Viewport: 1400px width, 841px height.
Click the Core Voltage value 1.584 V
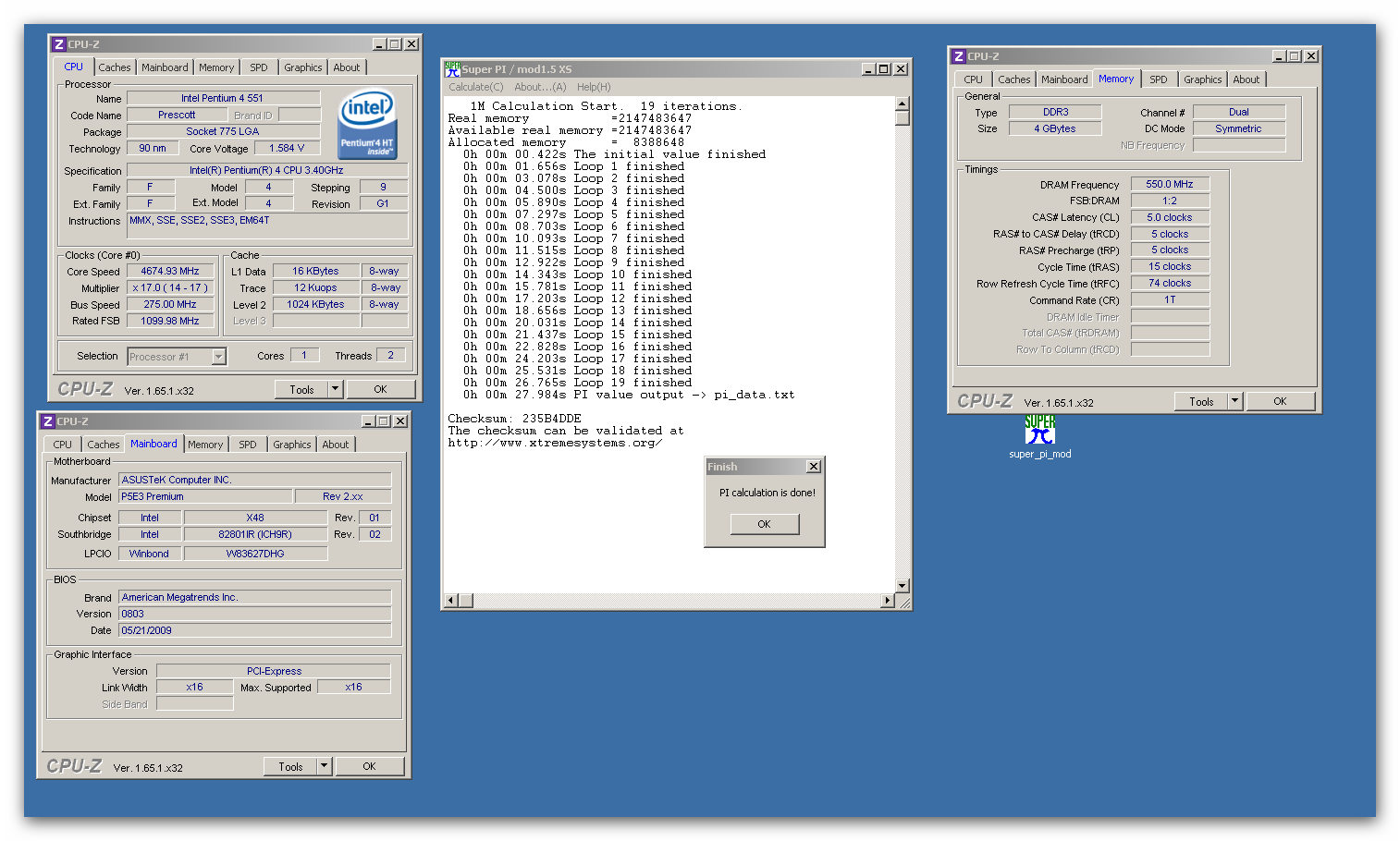tap(287, 148)
